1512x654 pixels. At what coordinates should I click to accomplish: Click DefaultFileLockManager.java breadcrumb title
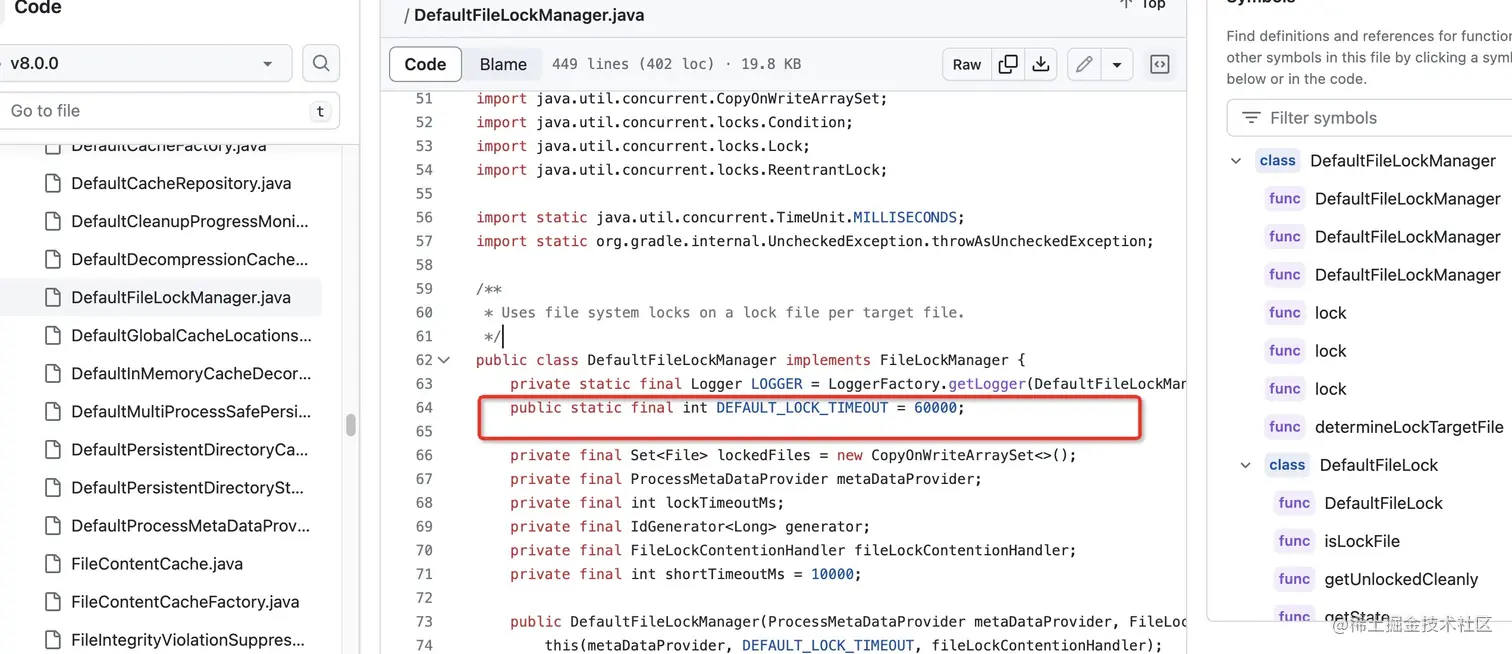[529, 15]
